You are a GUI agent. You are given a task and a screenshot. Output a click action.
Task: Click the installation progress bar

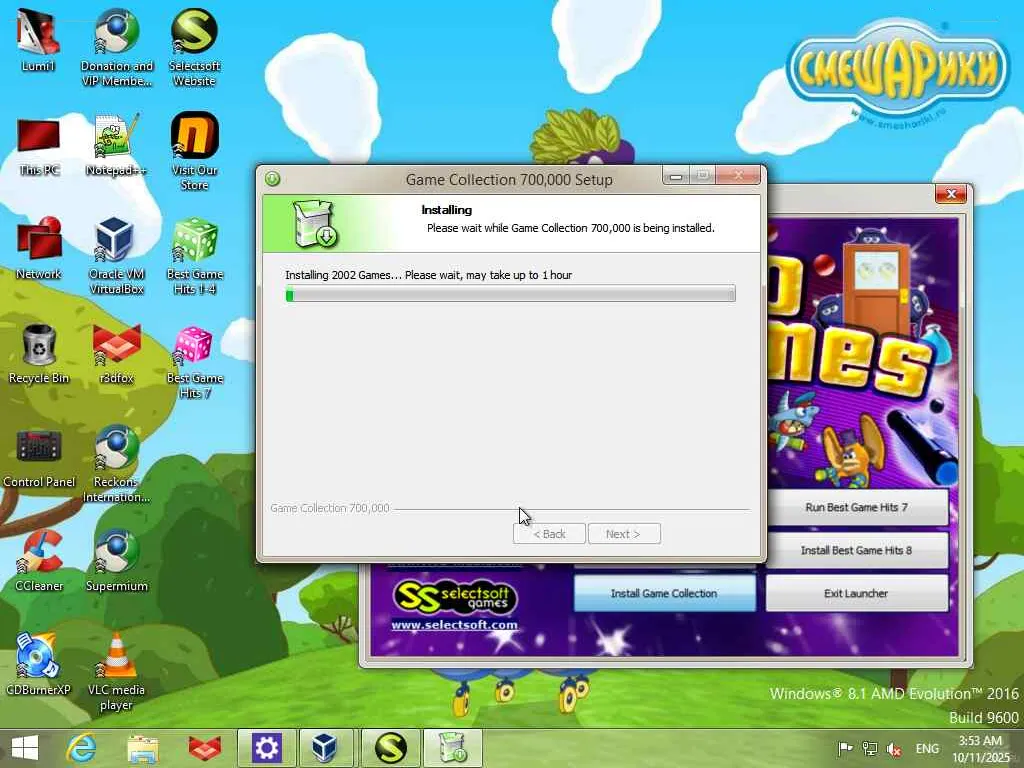[x=511, y=293]
